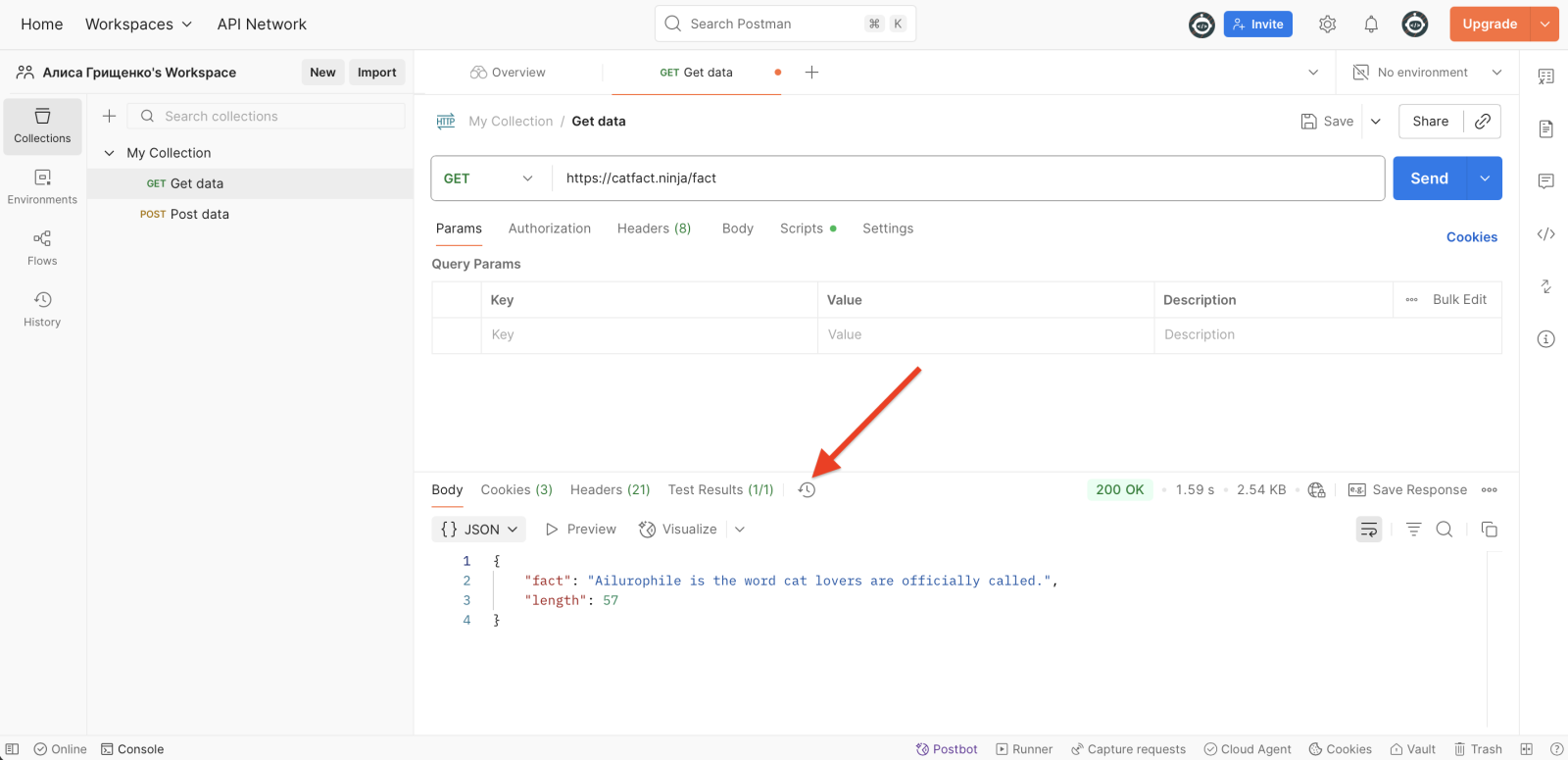Open the Overview tab
The width and height of the screenshot is (1568, 760).
[508, 73]
